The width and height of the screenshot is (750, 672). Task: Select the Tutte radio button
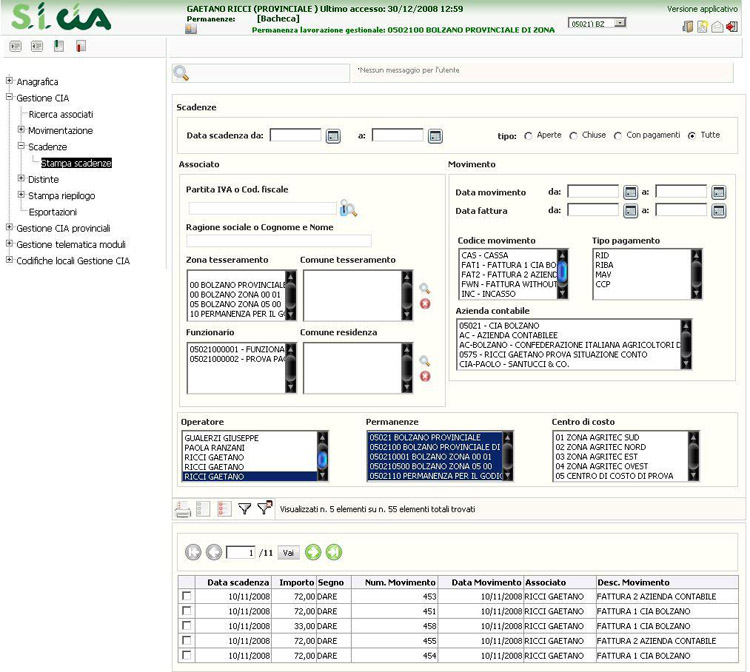pos(692,136)
